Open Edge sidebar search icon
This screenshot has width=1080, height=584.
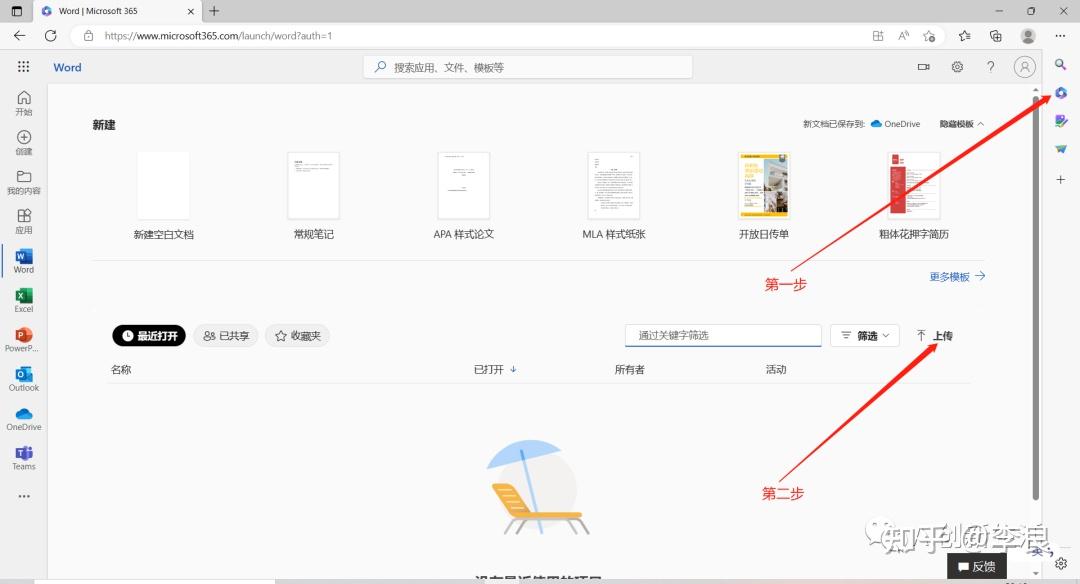coord(1061,64)
